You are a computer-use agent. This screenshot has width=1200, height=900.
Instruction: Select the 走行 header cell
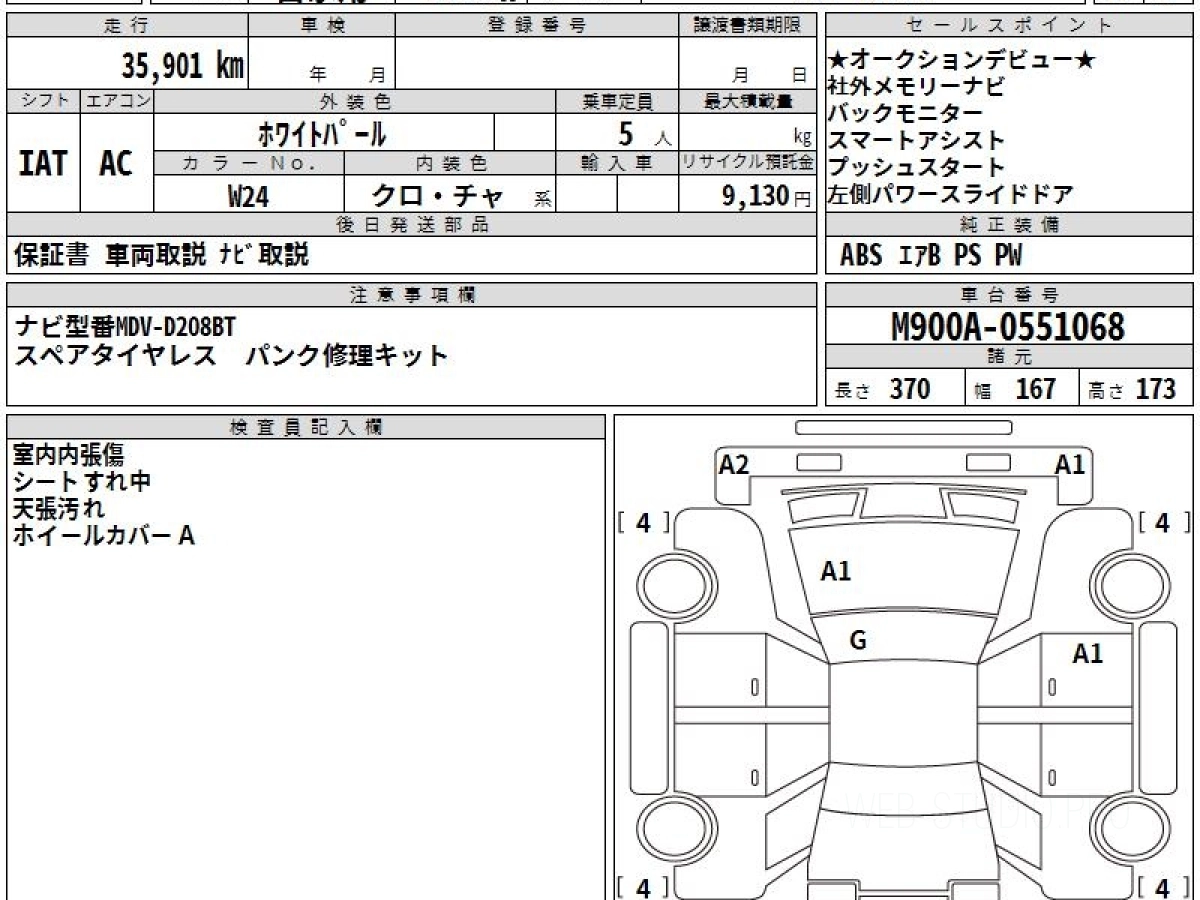127,26
